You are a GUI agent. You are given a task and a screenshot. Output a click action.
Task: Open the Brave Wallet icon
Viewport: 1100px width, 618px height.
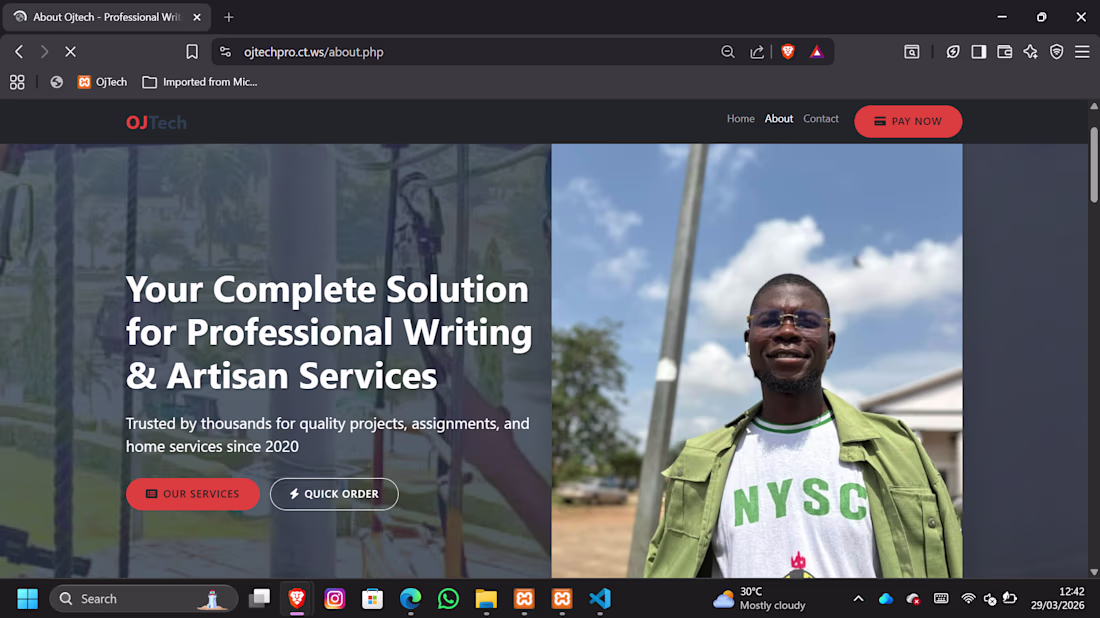[x=1005, y=52]
